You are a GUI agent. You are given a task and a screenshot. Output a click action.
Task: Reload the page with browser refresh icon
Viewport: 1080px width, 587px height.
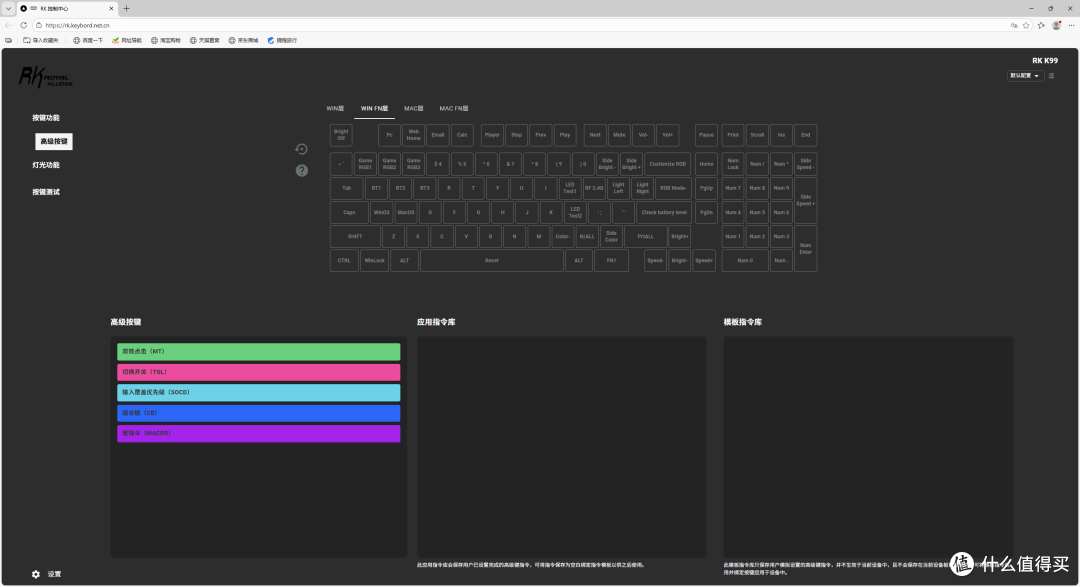(23, 25)
